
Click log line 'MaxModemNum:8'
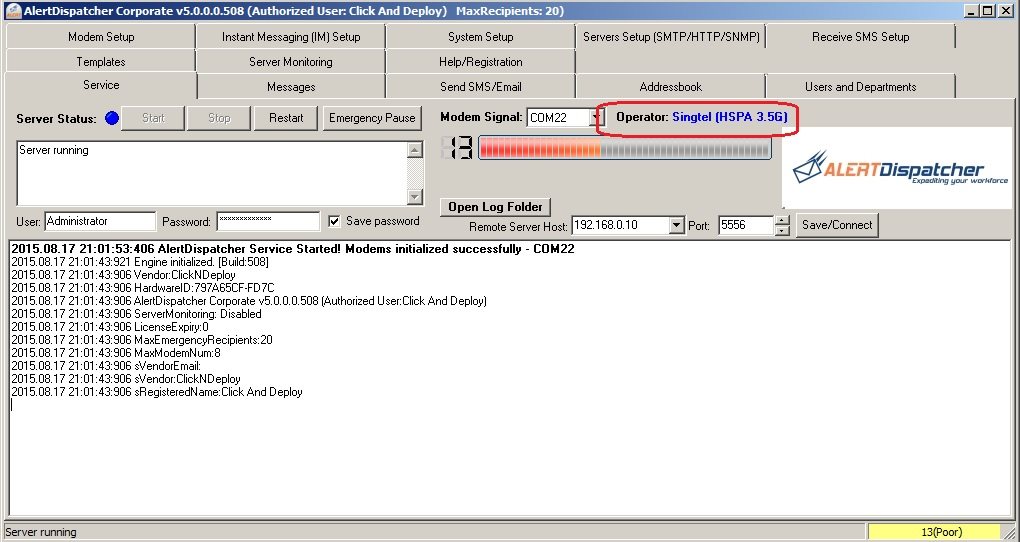(116, 353)
